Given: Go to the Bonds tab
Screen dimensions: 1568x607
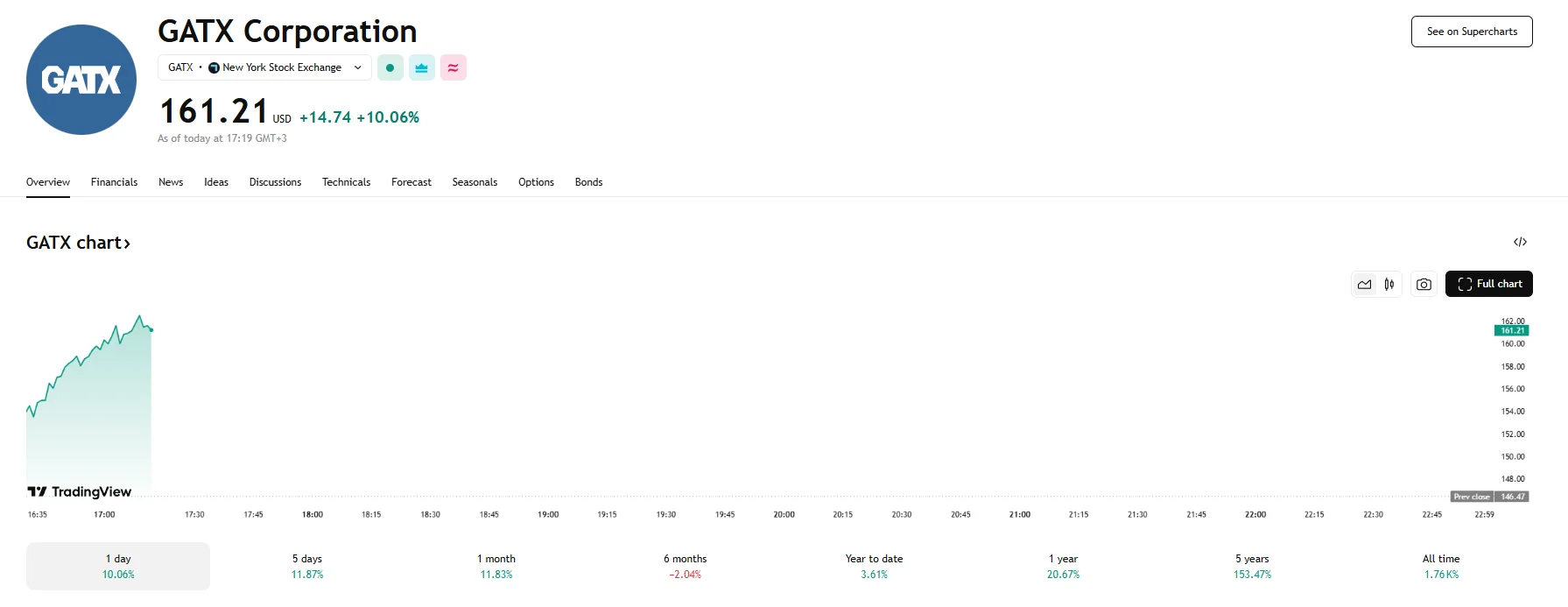Looking at the screenshot, I should [x=588, y=182].
